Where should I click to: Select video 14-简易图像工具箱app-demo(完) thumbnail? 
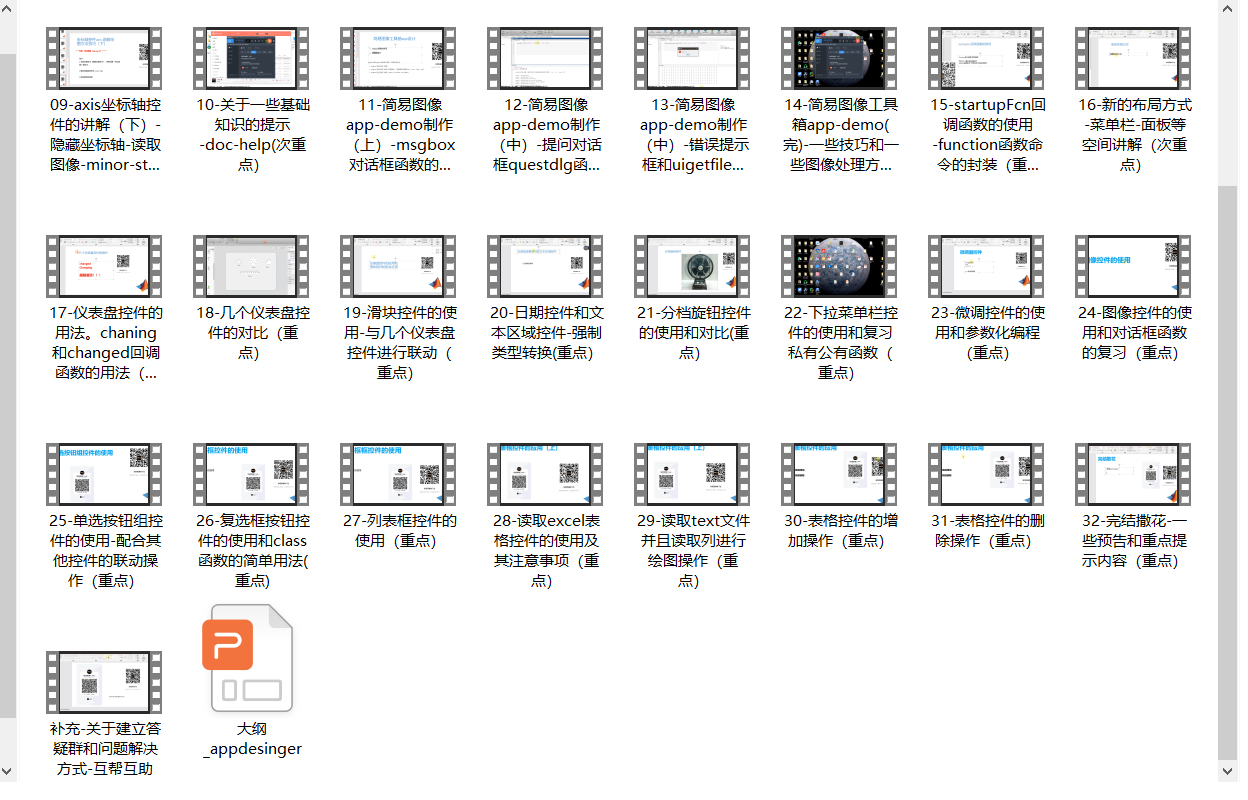tap(839, 58)
